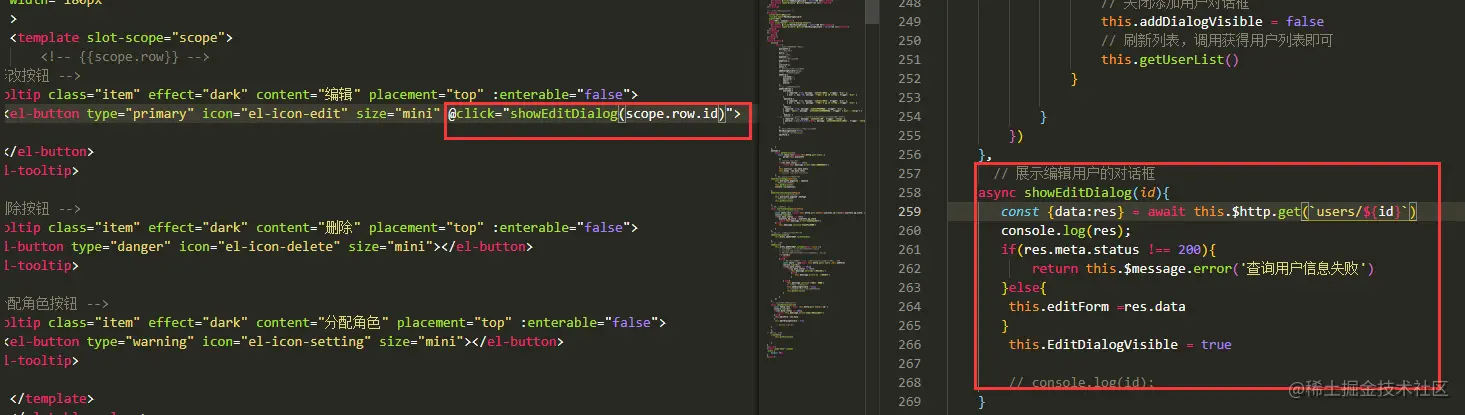Screen dimensions: 1465x415
Task: Click the async showEditDialog(id){ declaration
Action: pos(1074,193)
